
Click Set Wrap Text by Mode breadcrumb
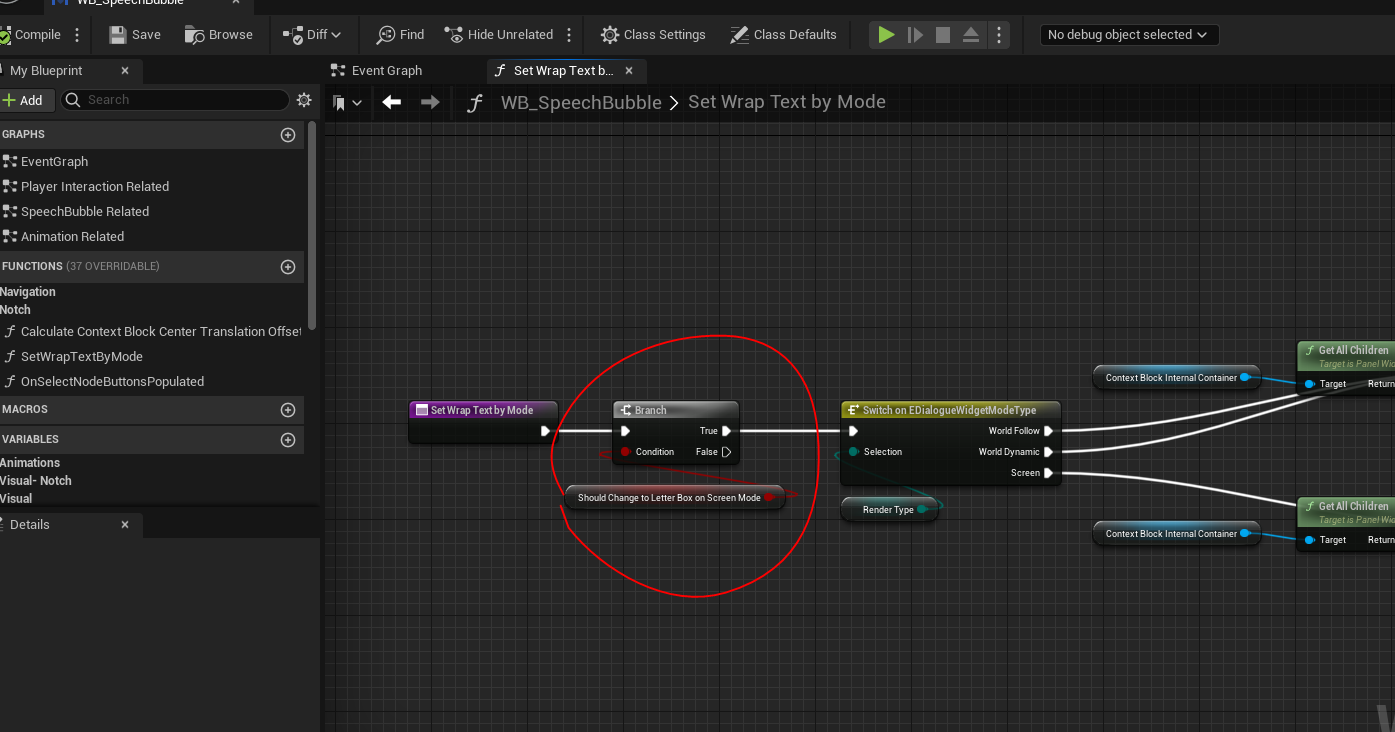click(x=787, y=102)
